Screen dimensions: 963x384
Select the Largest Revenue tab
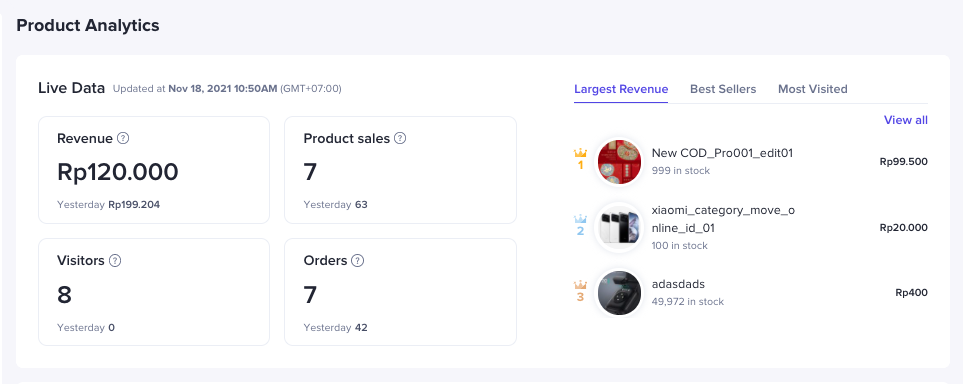[621, 89]
